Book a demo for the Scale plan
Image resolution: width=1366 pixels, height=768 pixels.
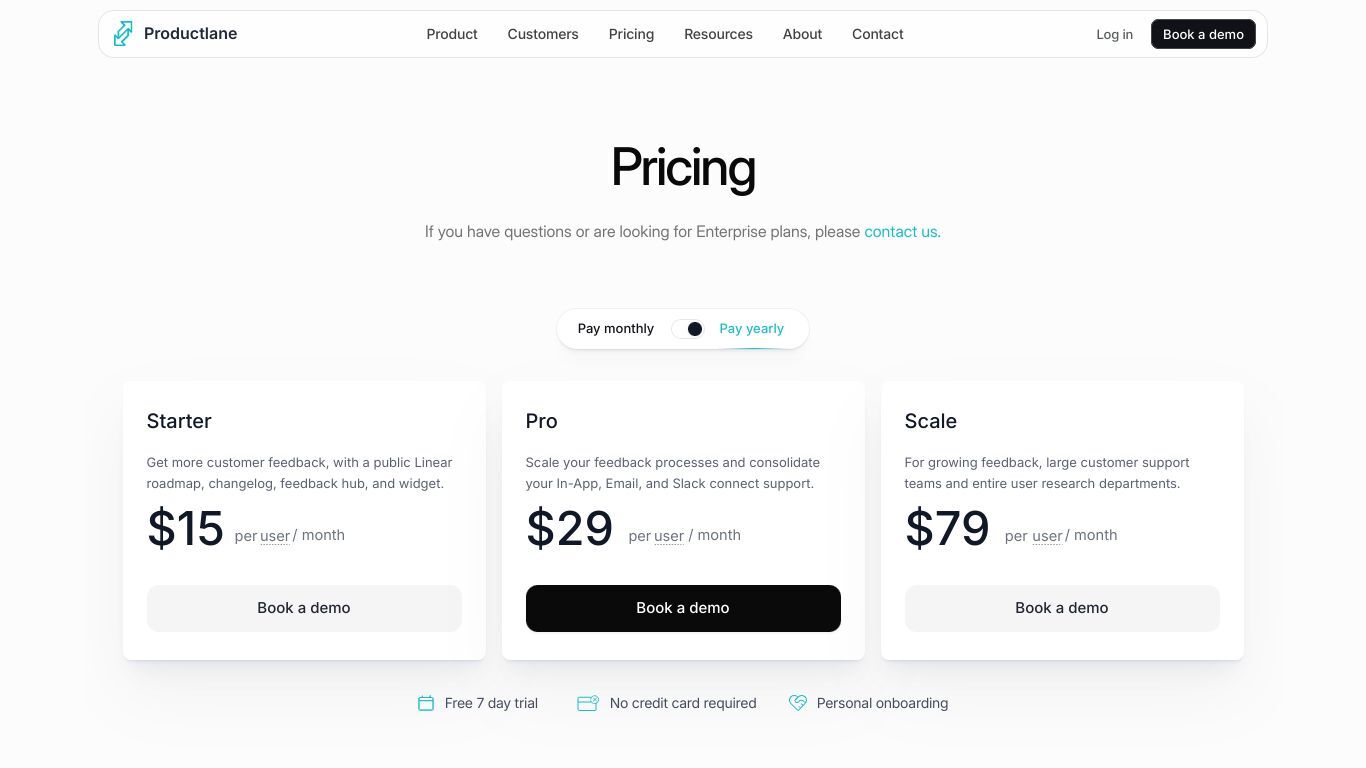[1062, 608]
